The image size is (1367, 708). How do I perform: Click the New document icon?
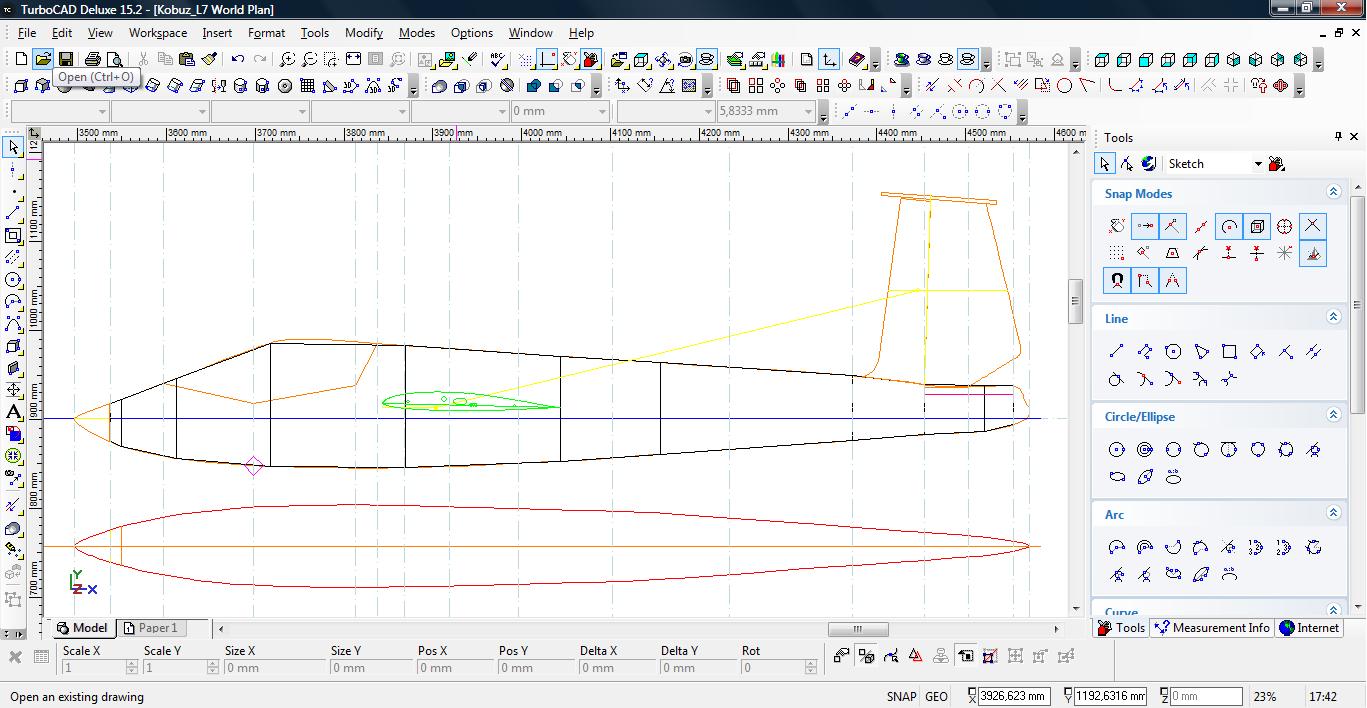22,60
